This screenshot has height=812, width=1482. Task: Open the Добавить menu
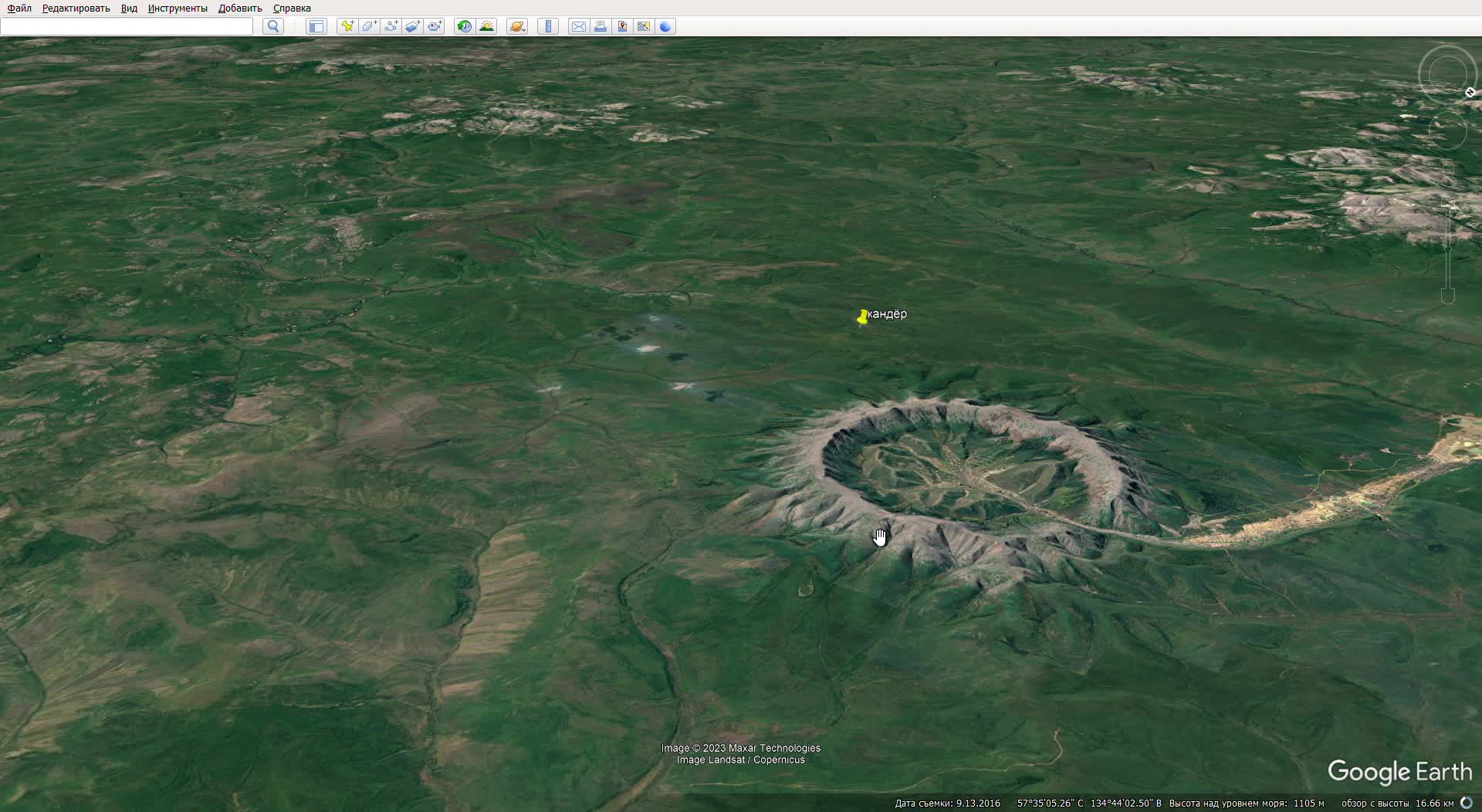tap(240, 8)
